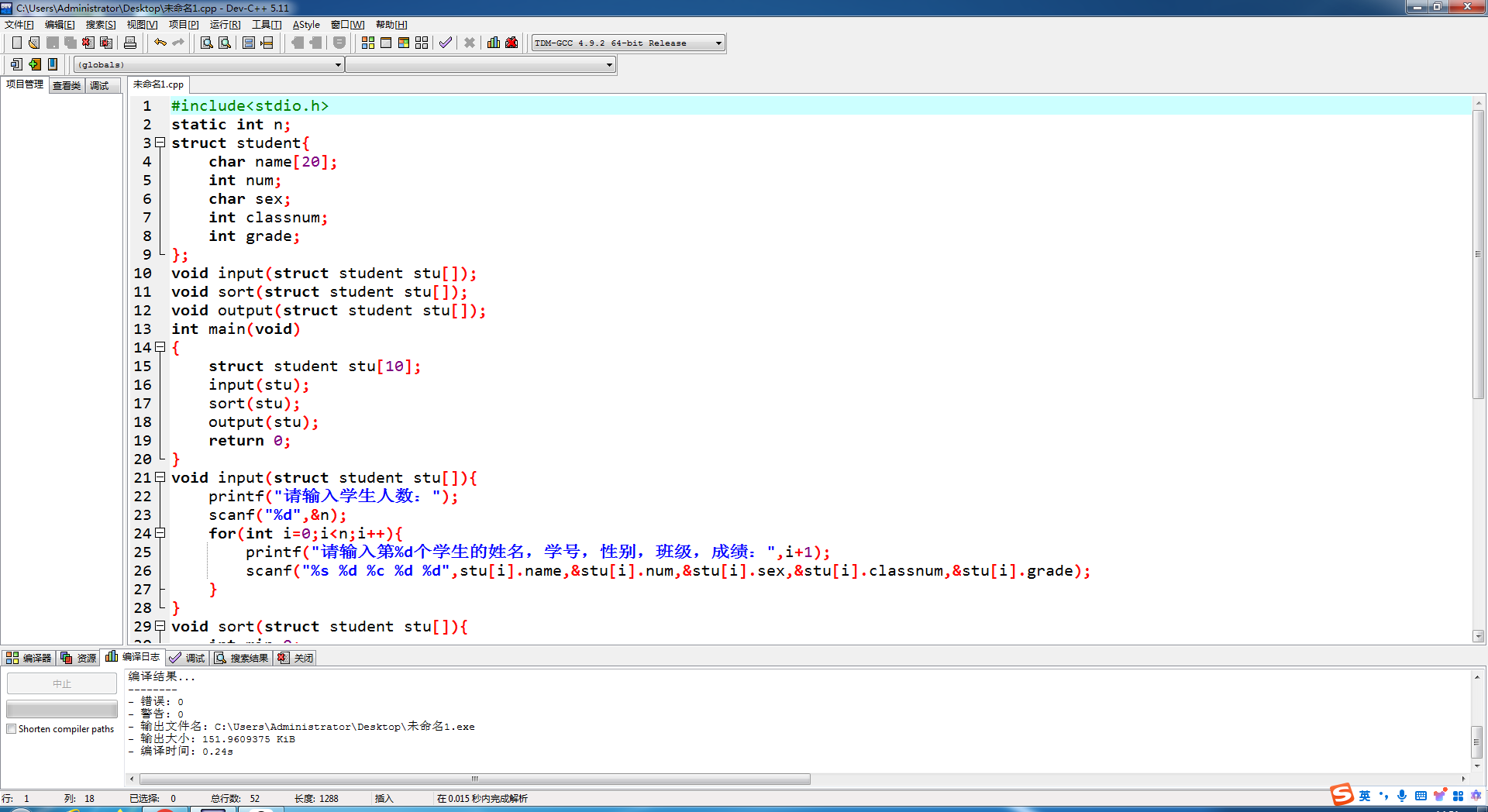1488x812 pixels.
Task: Click the compile progress bar
Action: [x=62, y=709]
